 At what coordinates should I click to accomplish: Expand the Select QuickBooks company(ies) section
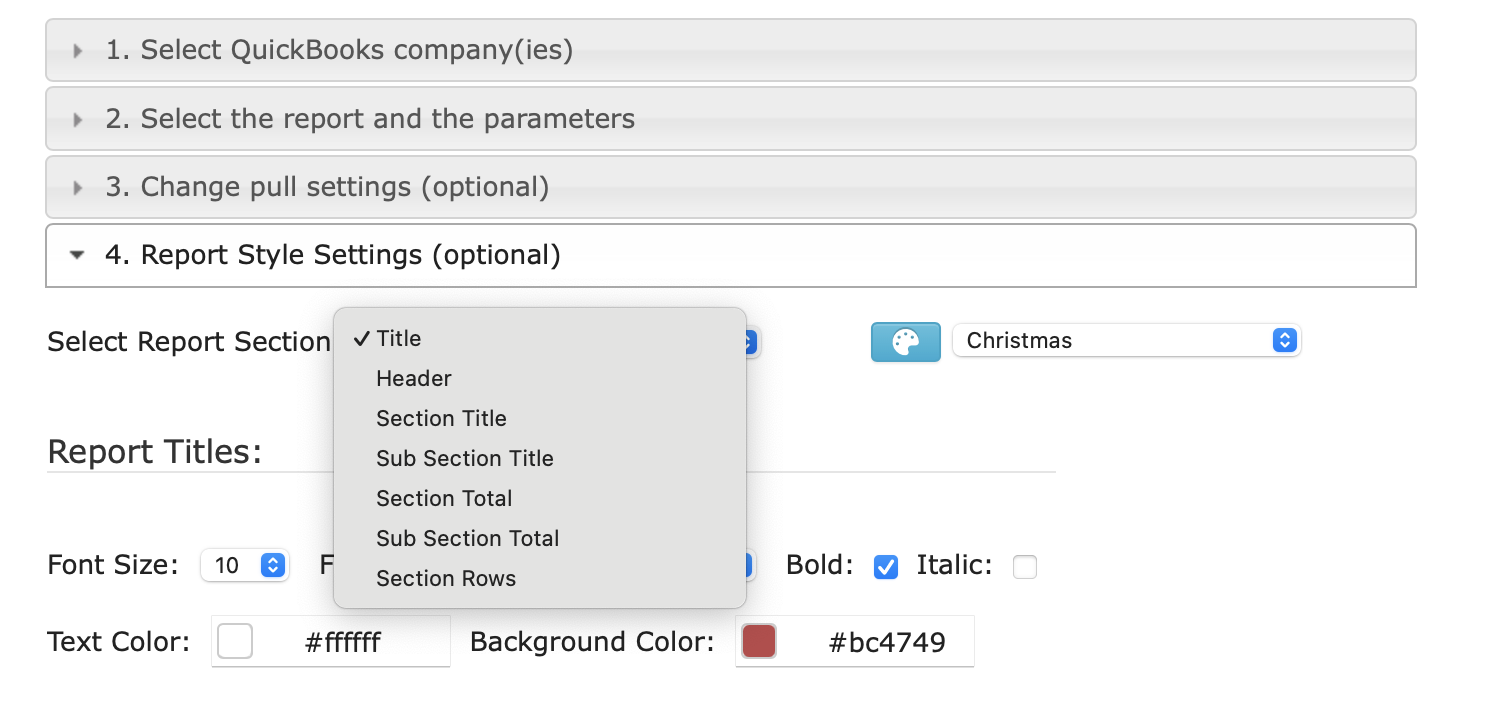pyautogui.click(x=730, y=50)
